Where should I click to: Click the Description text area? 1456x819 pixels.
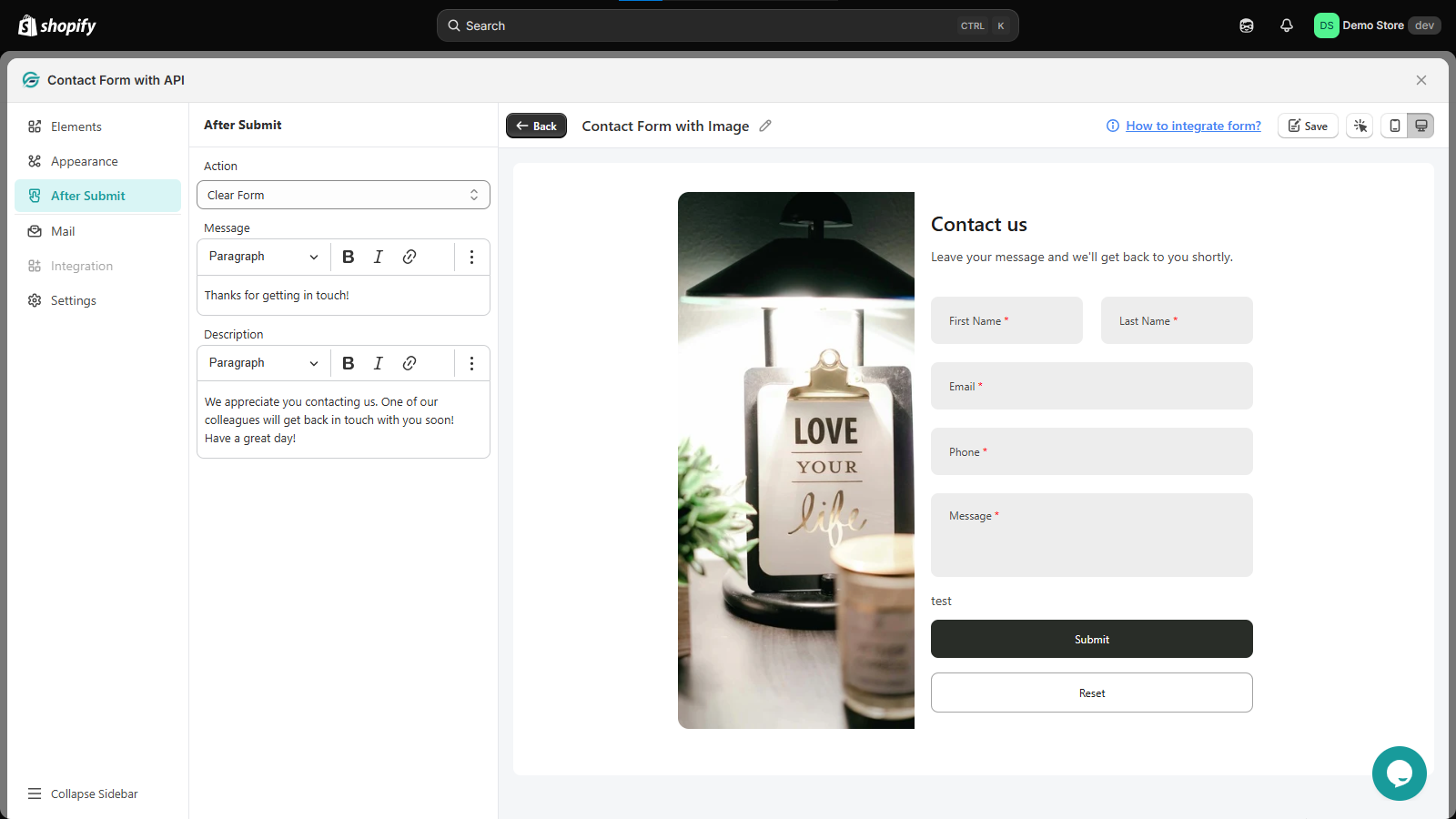343,420
